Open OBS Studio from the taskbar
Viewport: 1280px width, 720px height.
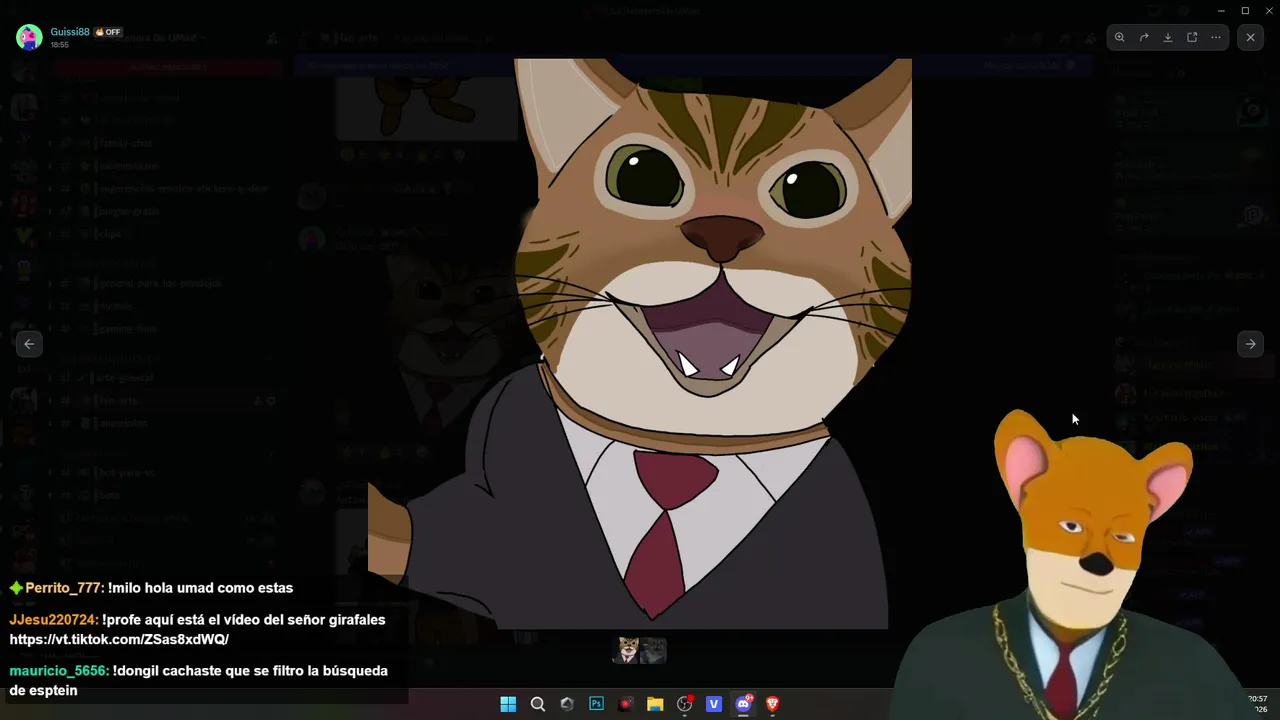(x=685, y=704)
